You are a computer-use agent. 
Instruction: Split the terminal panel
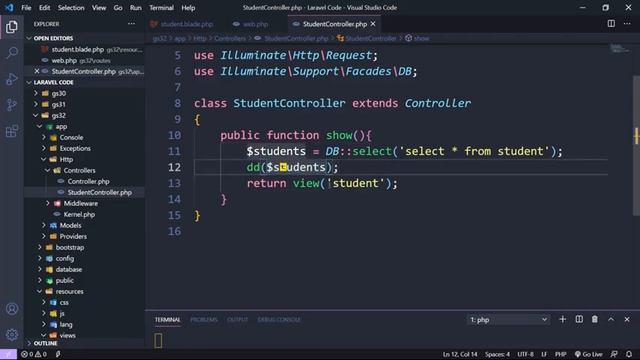point(579,319)
